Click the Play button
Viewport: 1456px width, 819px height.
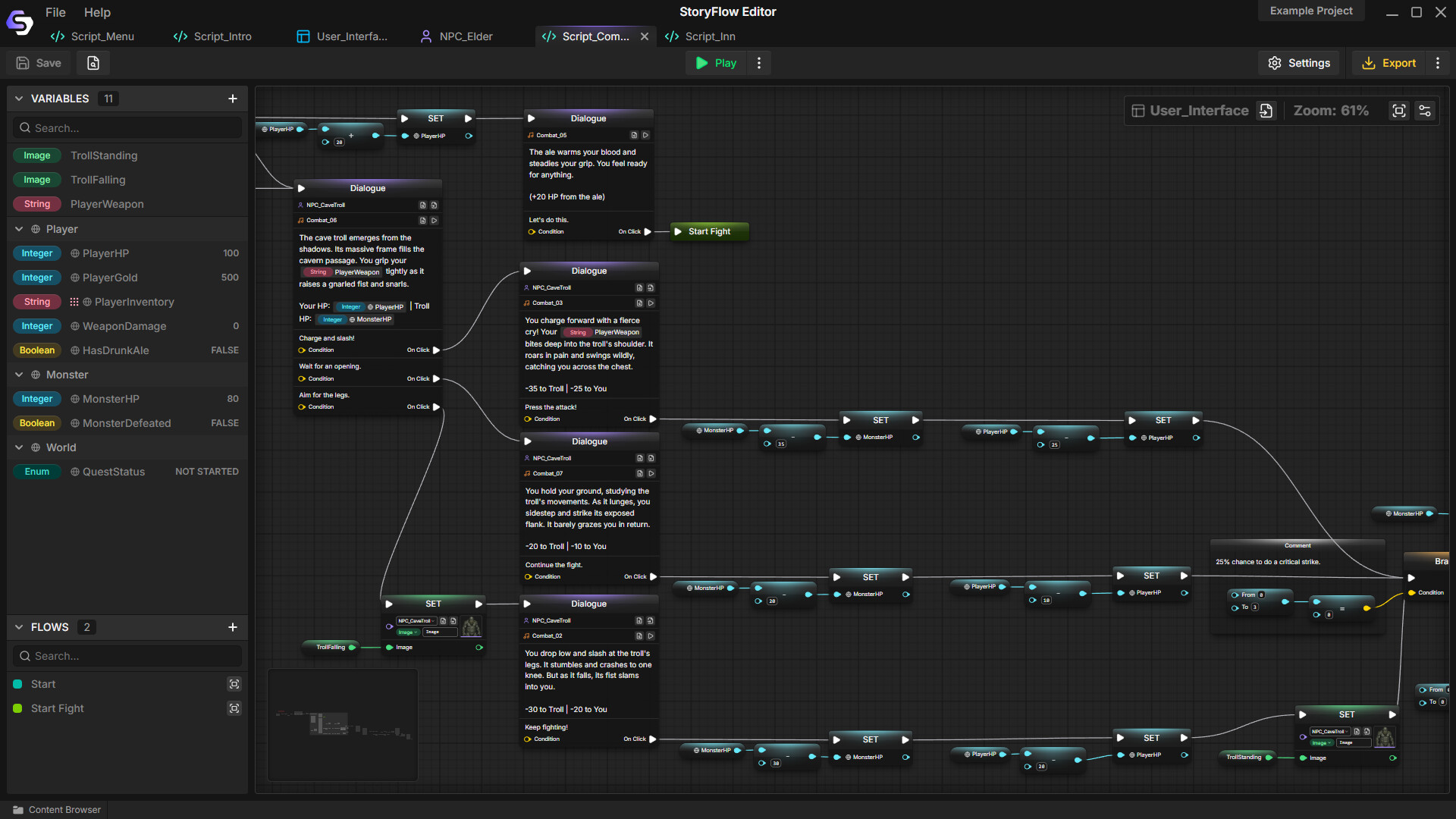(x=717, y=63)
